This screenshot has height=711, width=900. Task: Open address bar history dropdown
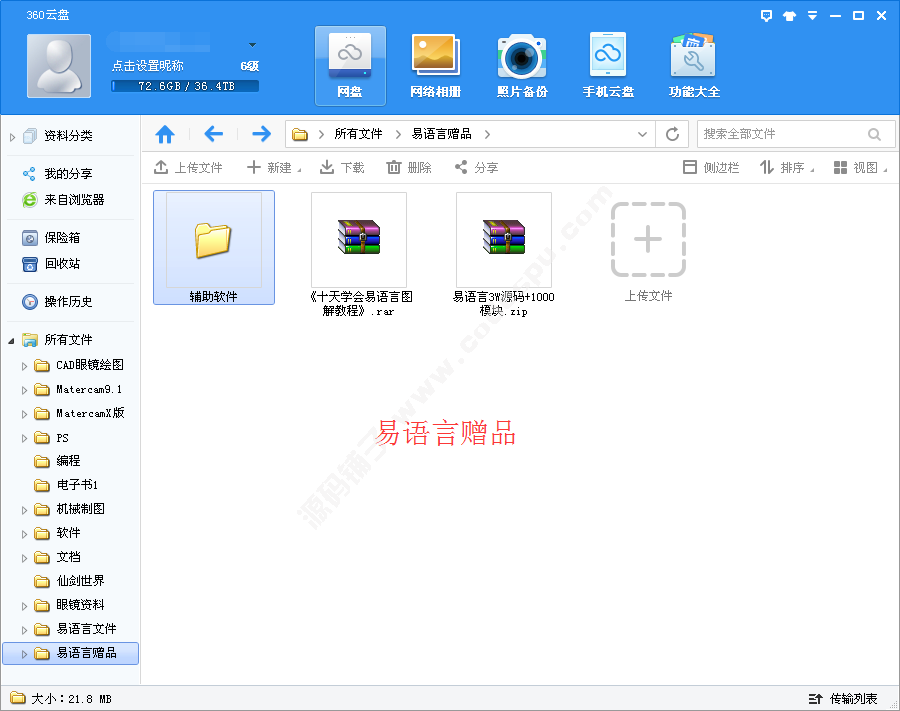click(x=642, y=134)
